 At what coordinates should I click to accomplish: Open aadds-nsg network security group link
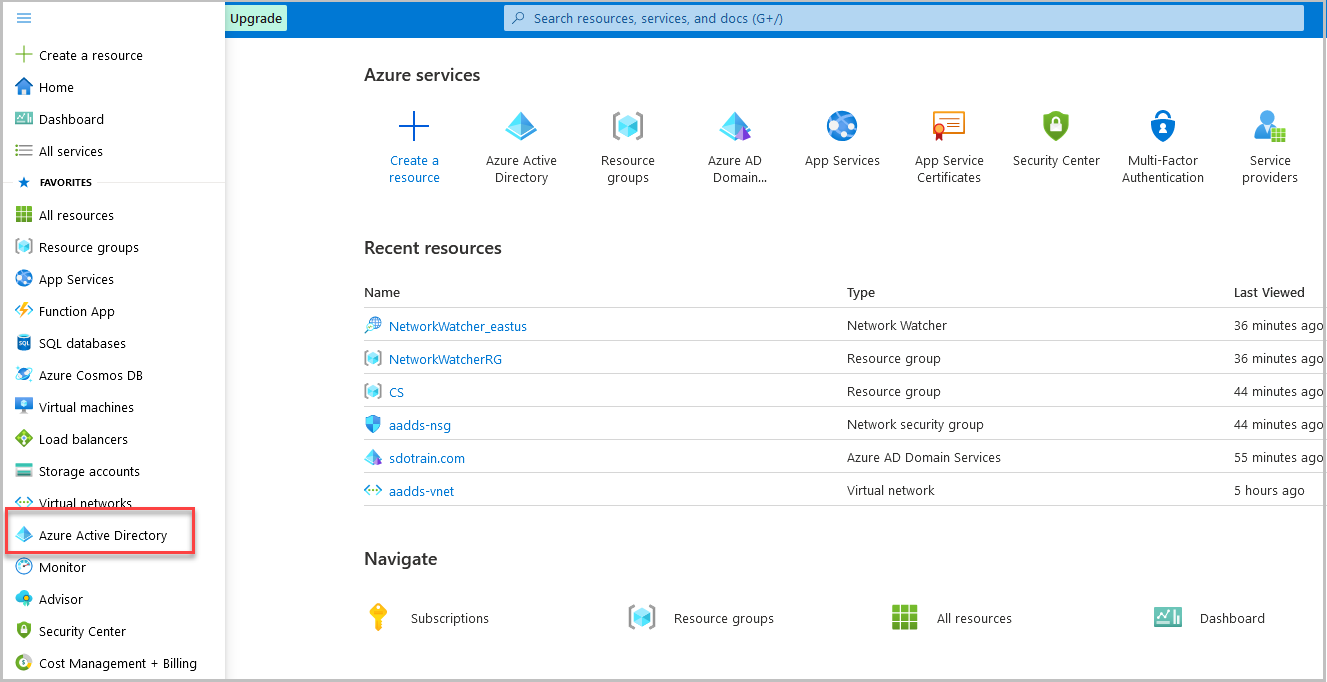420,425
